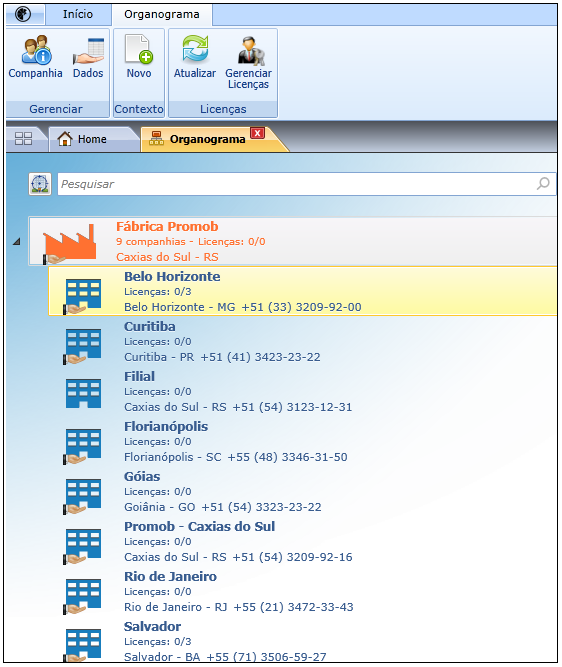Open the application globe menu button
This screenshot has height=667, width=562.
23,14
